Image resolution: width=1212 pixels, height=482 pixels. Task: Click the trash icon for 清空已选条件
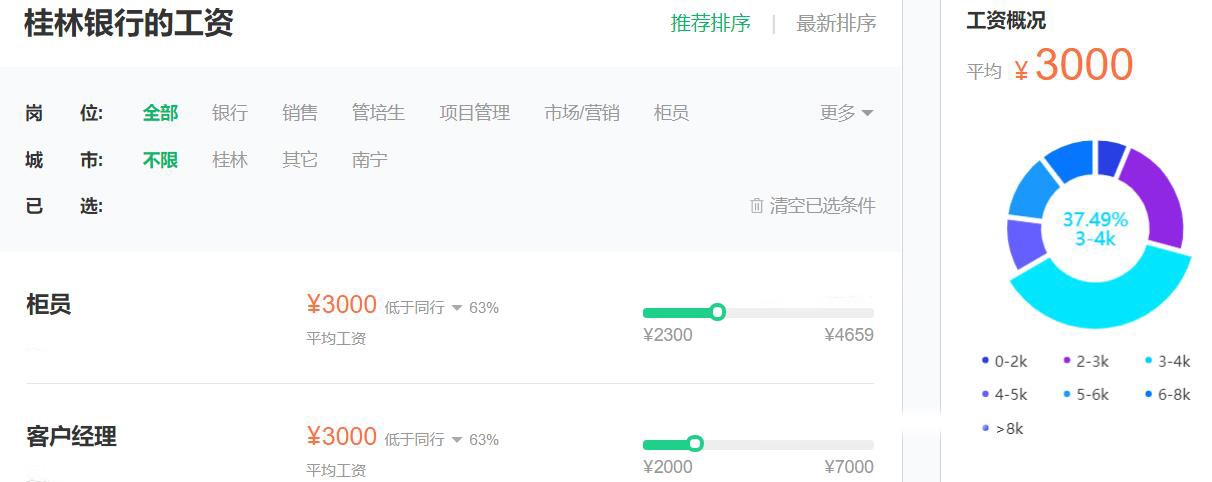(757, 206)
